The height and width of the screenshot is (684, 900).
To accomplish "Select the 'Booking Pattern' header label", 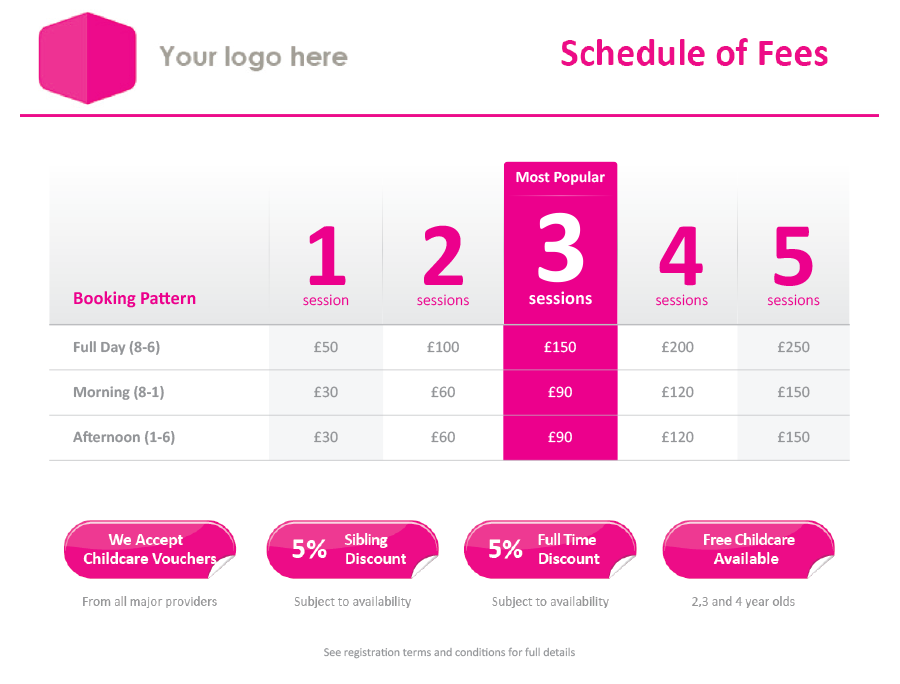I will click(x=134, y=298).
